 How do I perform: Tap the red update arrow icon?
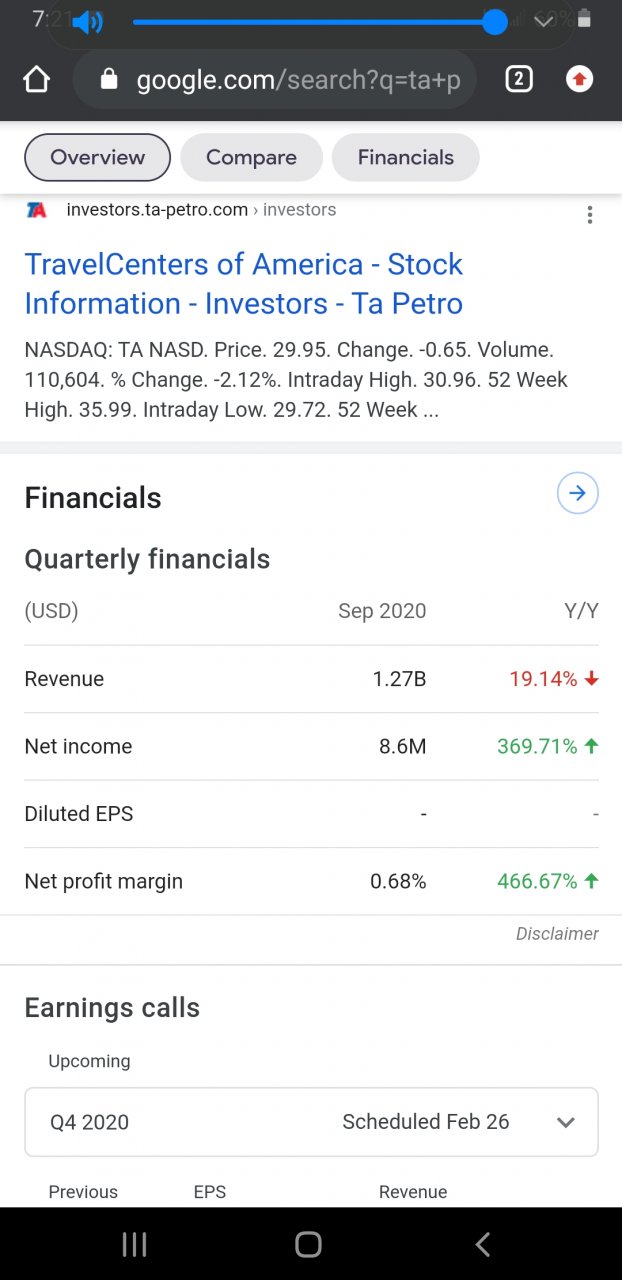[x=579, y=79]
